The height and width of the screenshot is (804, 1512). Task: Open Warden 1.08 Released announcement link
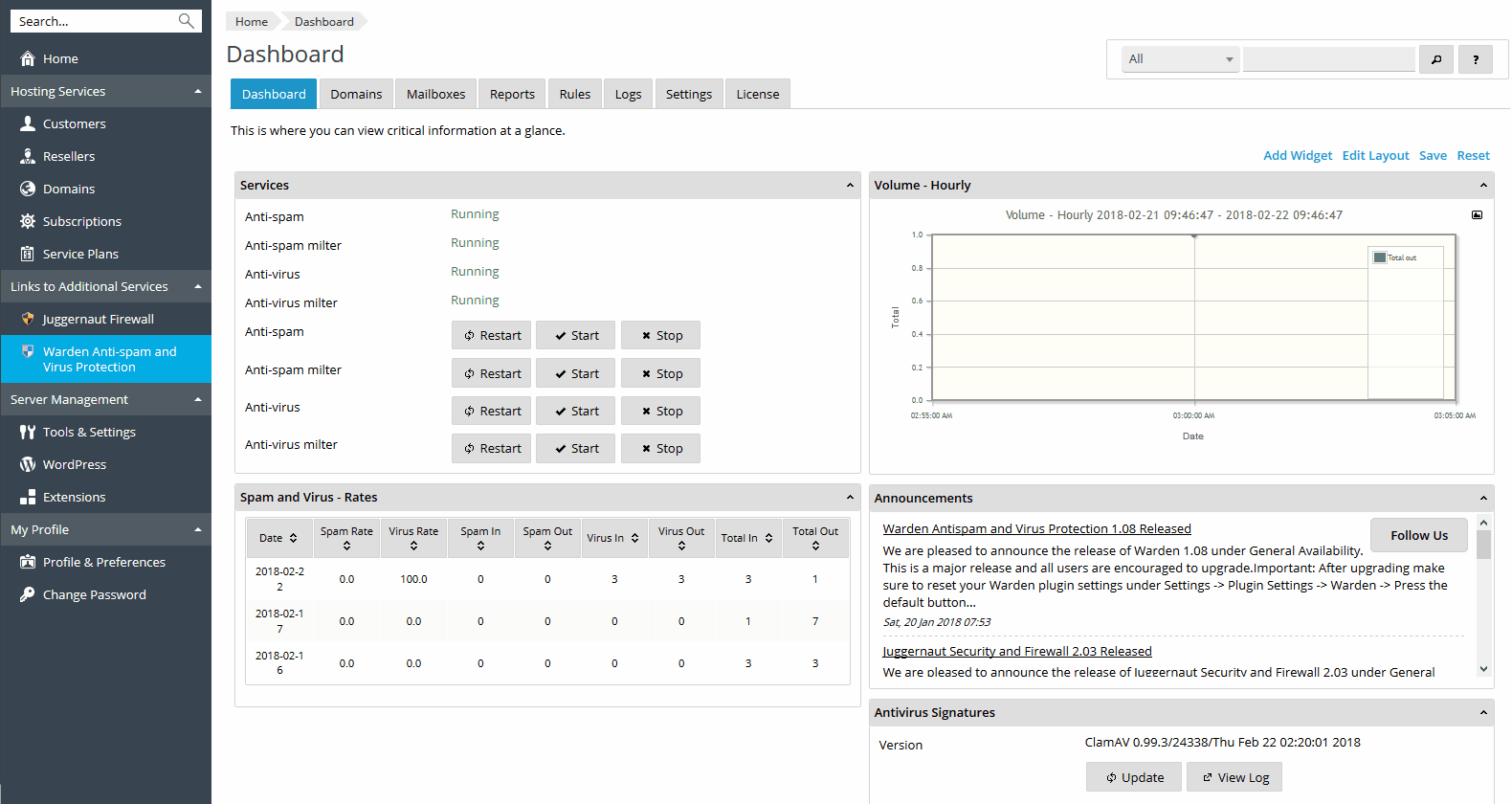[x=1036, y=528]
